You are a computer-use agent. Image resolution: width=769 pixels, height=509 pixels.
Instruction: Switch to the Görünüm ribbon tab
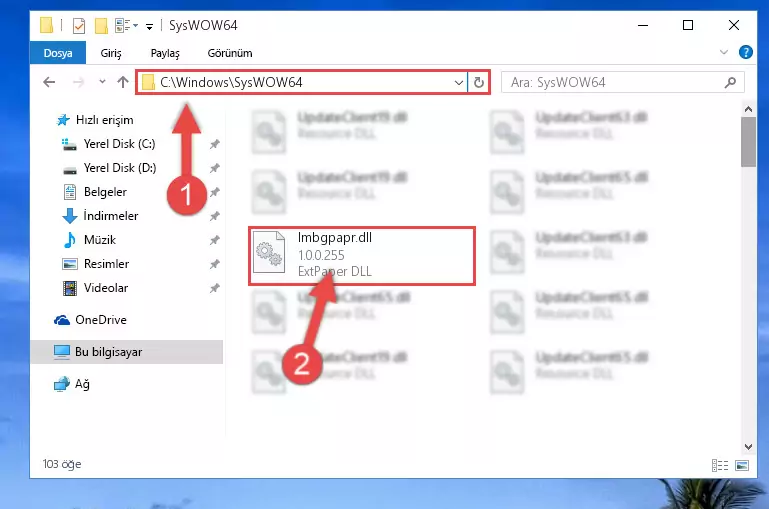pyautogui.click(x=230, y=53)
